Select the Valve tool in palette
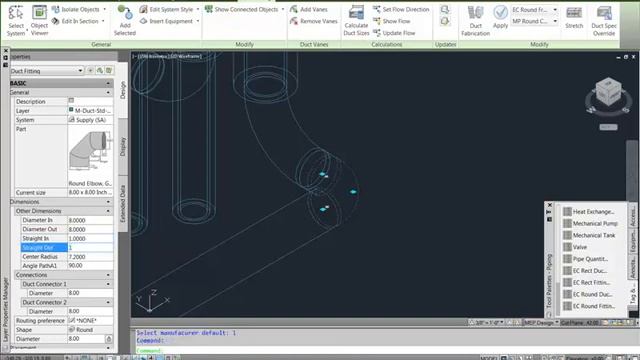Viewport: 640px width, 360px height. pyautogui.click(x=575, y=247)
